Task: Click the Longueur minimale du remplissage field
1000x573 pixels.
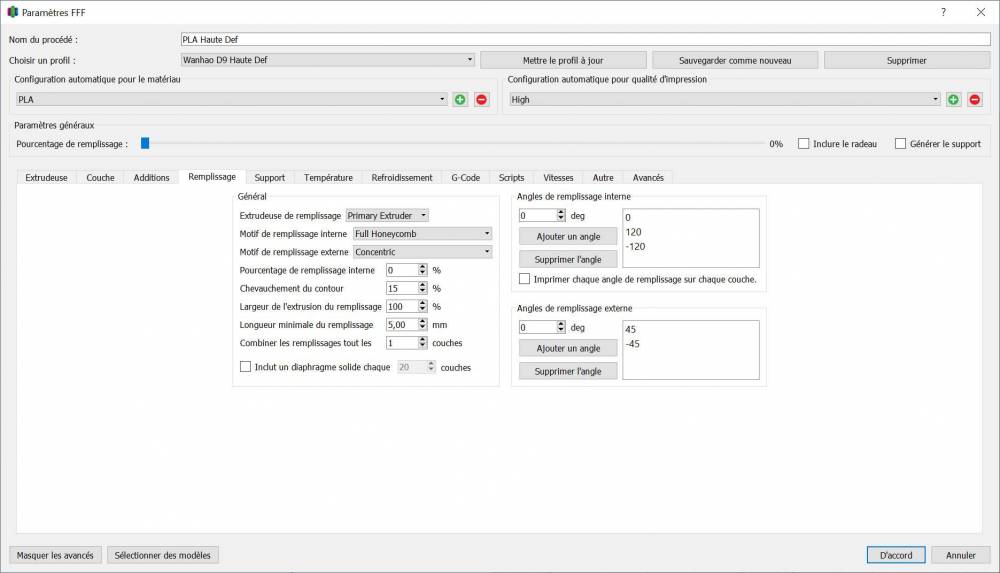Action: click(402, 325)
